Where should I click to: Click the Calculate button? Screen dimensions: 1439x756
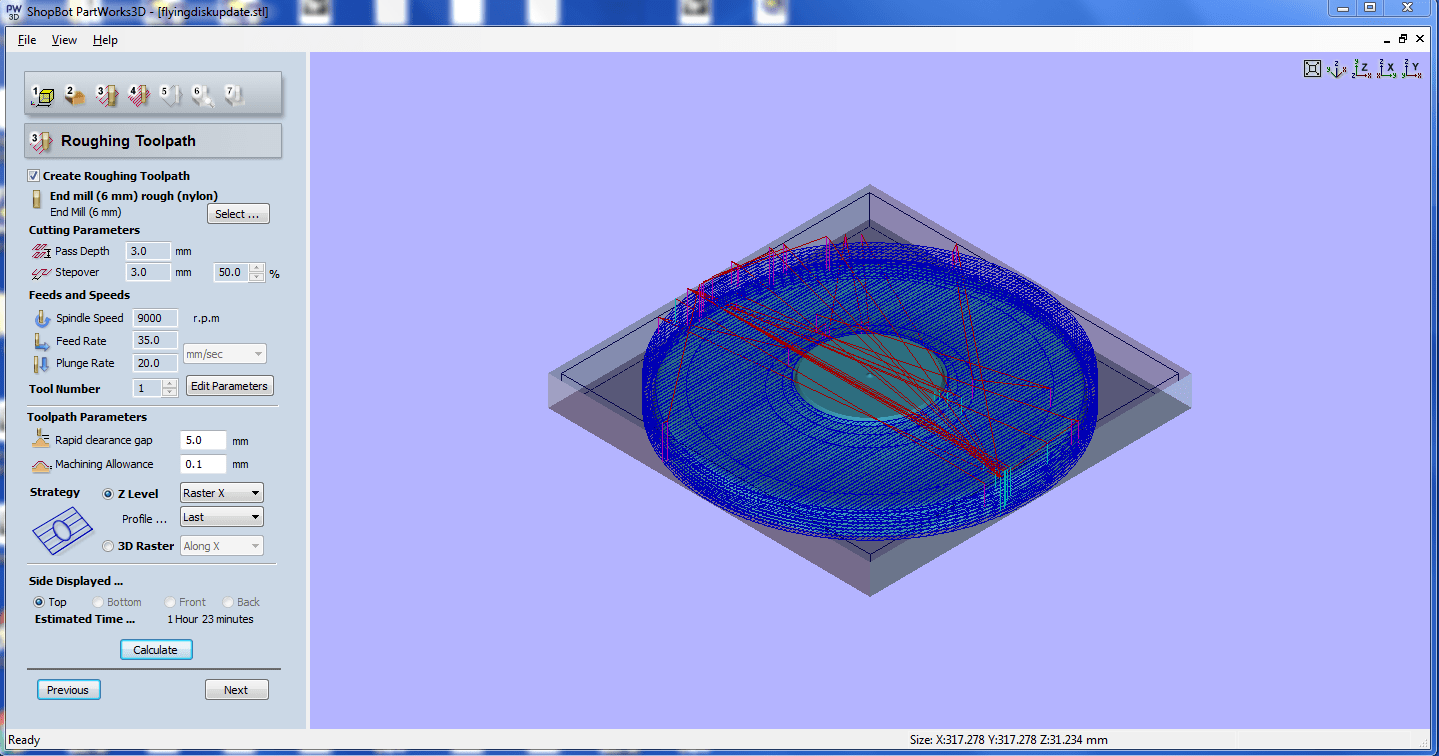tap(156, 650)
